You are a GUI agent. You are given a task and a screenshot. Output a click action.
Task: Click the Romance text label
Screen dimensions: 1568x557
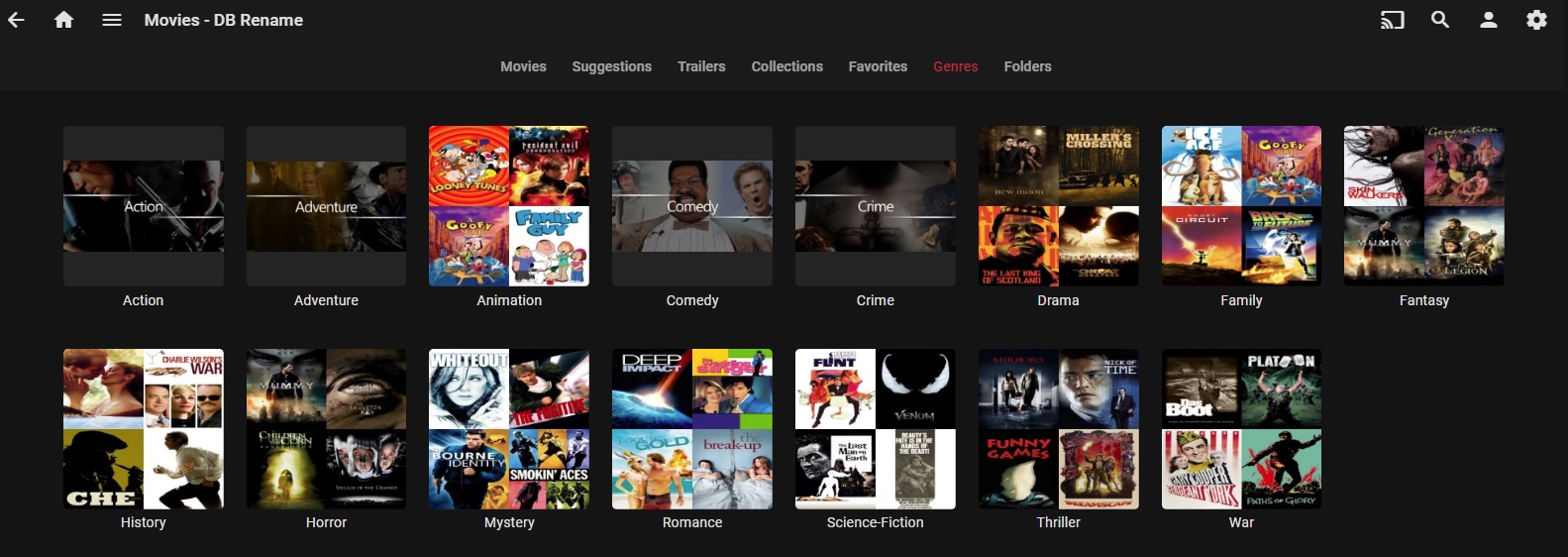tap(692, 522)
